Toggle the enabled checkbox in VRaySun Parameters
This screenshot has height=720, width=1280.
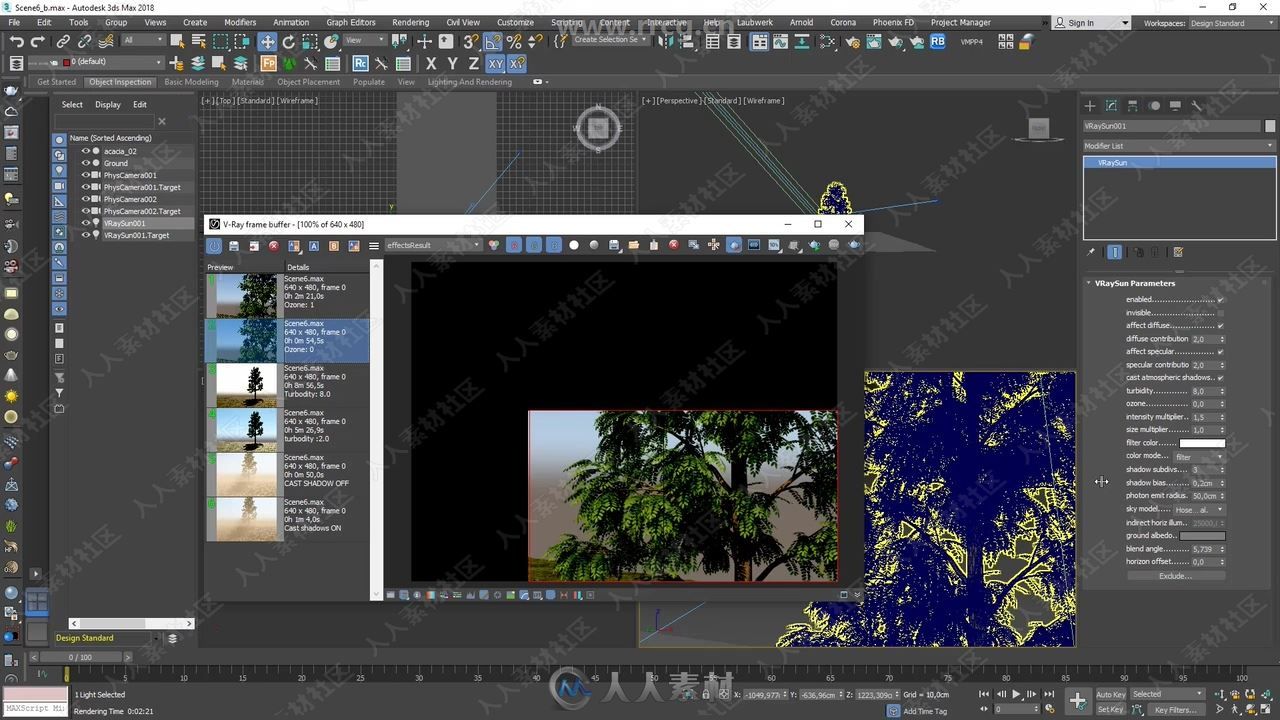(1220, 300)
